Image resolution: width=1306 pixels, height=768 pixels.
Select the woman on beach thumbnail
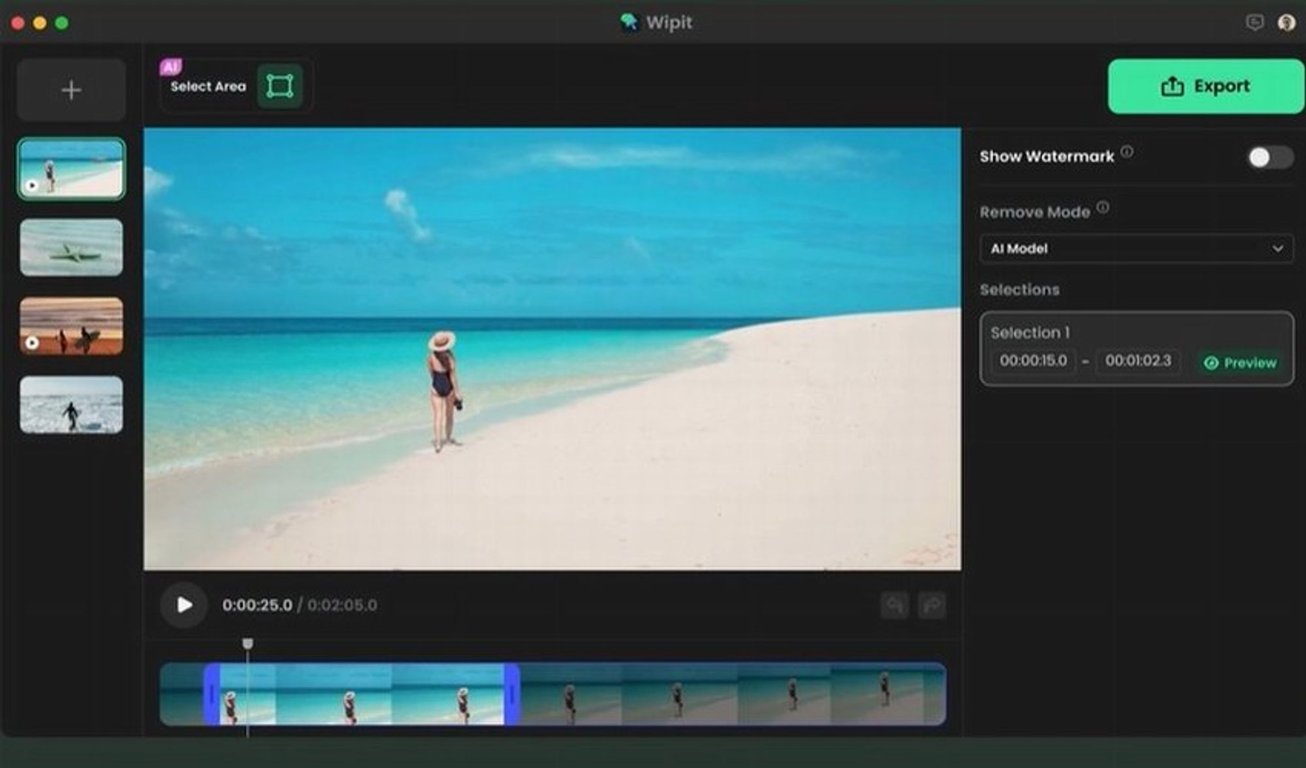click(71, 169)
